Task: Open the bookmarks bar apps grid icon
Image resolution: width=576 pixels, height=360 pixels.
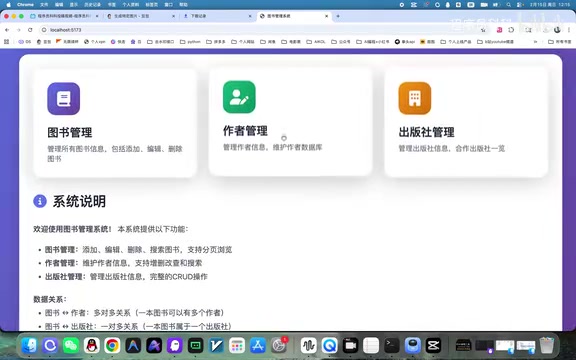Action: click(x=6, y=42)
